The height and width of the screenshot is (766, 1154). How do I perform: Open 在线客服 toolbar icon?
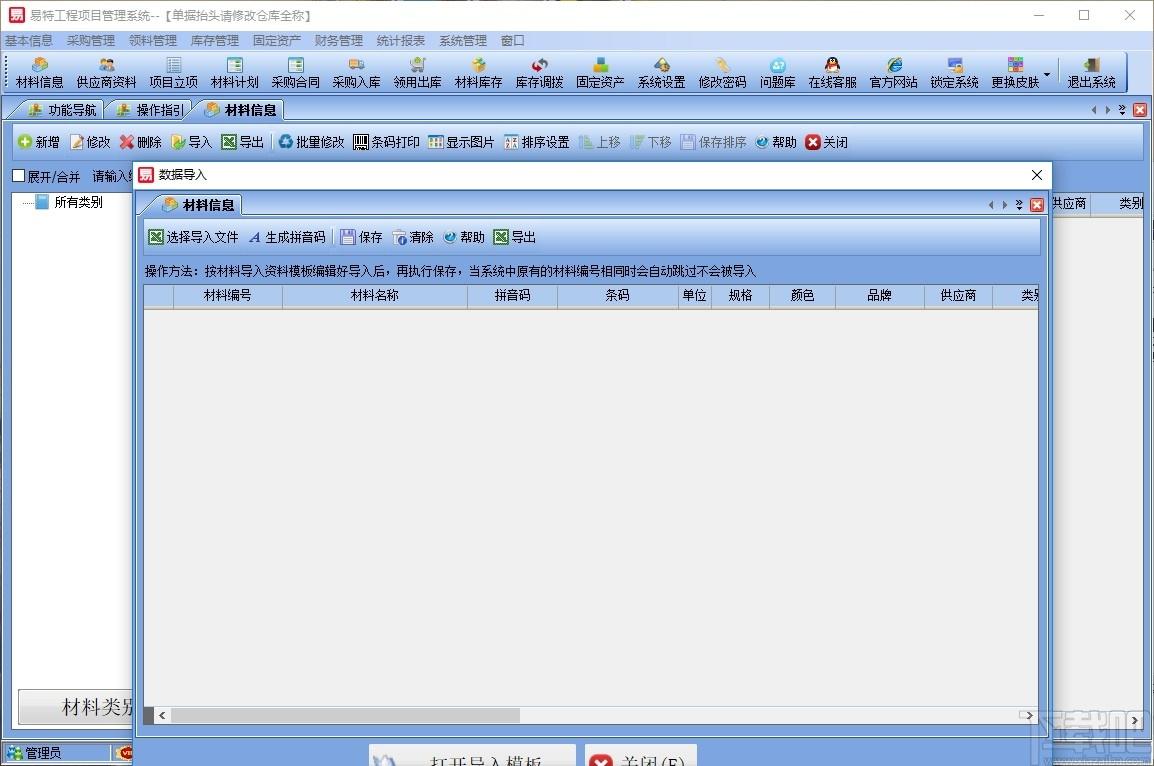832,73
